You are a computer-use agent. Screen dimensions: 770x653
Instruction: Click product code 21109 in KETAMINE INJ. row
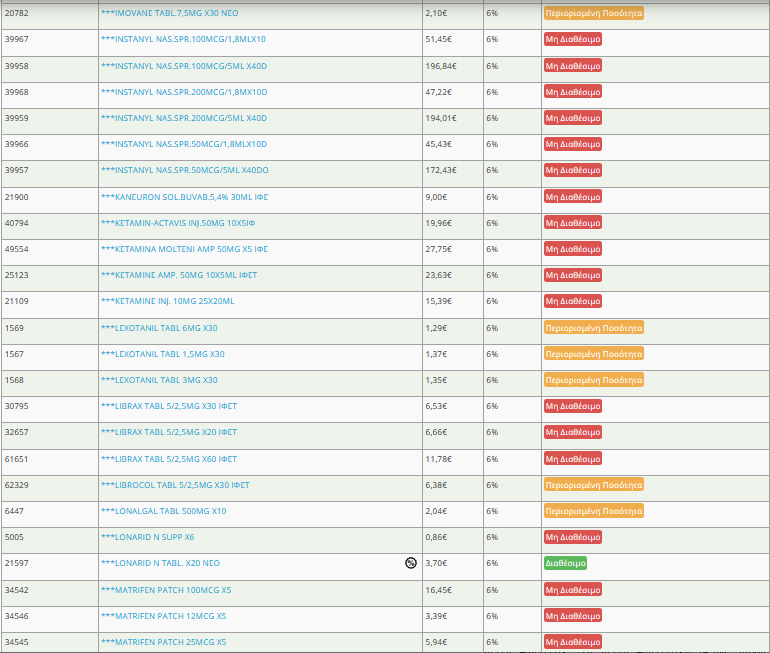pyautogui.click(x=16, y=301)
